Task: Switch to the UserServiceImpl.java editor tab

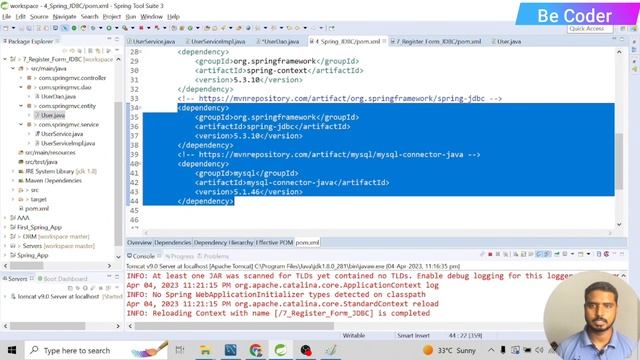Action: [x=215, y=41]
